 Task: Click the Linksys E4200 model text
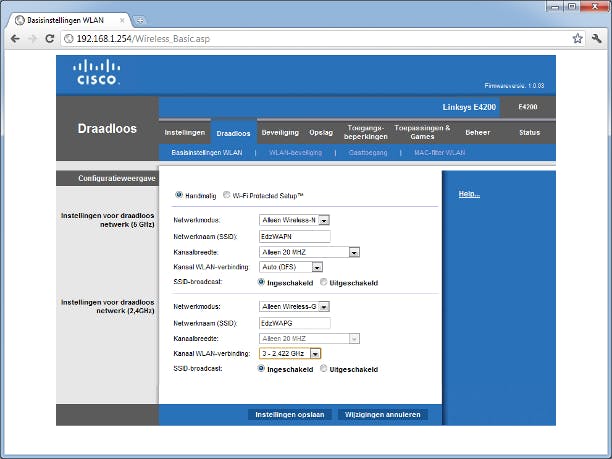[x=469, y=107]
